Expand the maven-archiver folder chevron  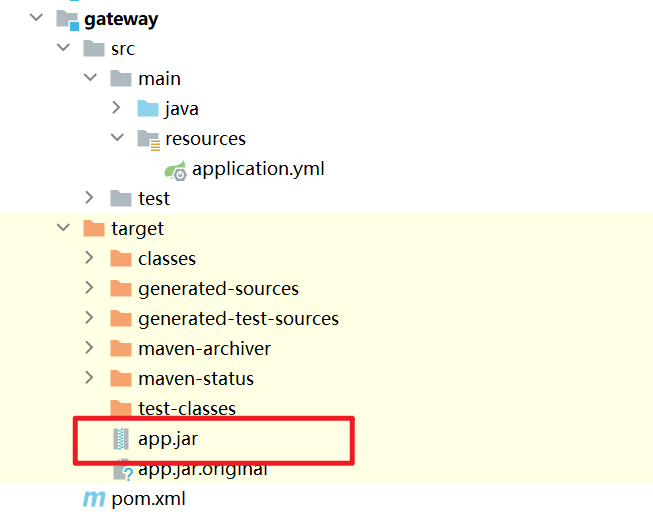pos(90,349)
